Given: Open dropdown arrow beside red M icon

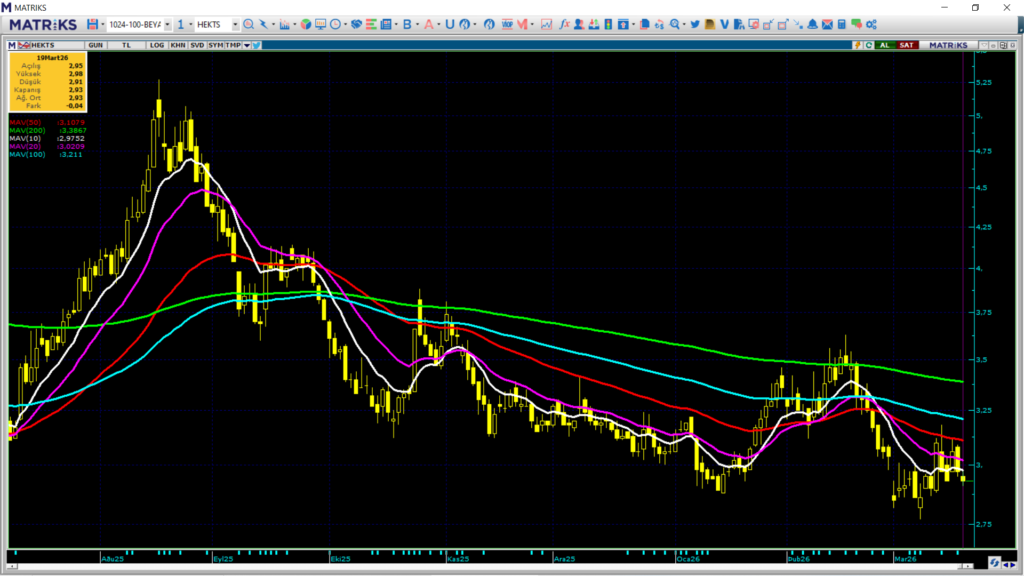Looking at the screenshot, I should click(532, 25).
